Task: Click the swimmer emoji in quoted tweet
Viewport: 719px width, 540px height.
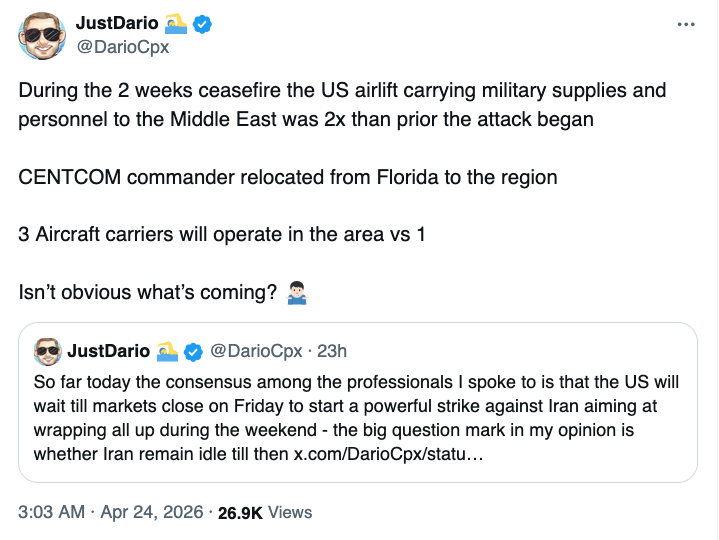Action: (x=168, y=351)
